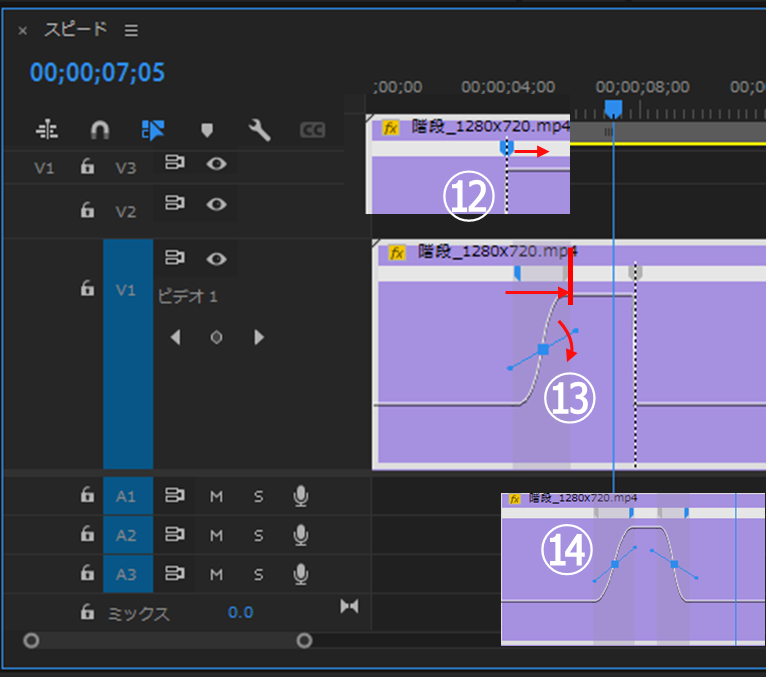This screenshot has height=677, width=766.
Task: Go to next keyframe on ビデオ 1
Action: pyautogui.click(x=259, y=338)
